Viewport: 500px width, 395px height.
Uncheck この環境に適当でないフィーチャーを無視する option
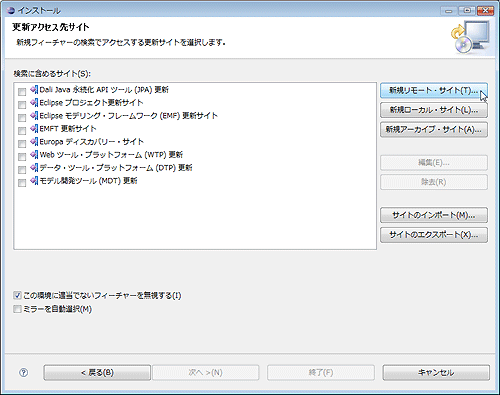point(17,295)
